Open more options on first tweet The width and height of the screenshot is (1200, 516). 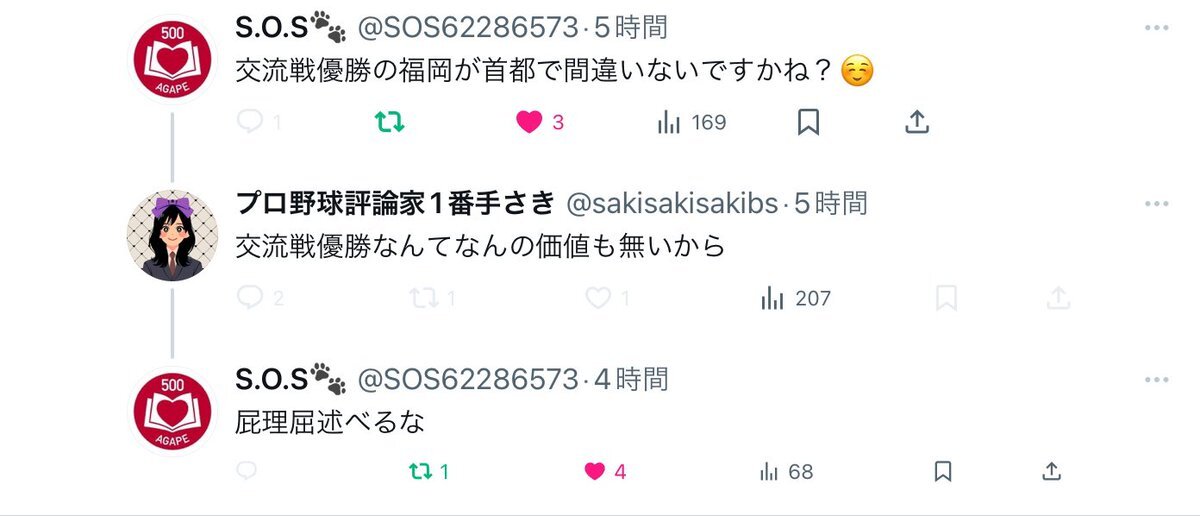tap(1156, 27)
